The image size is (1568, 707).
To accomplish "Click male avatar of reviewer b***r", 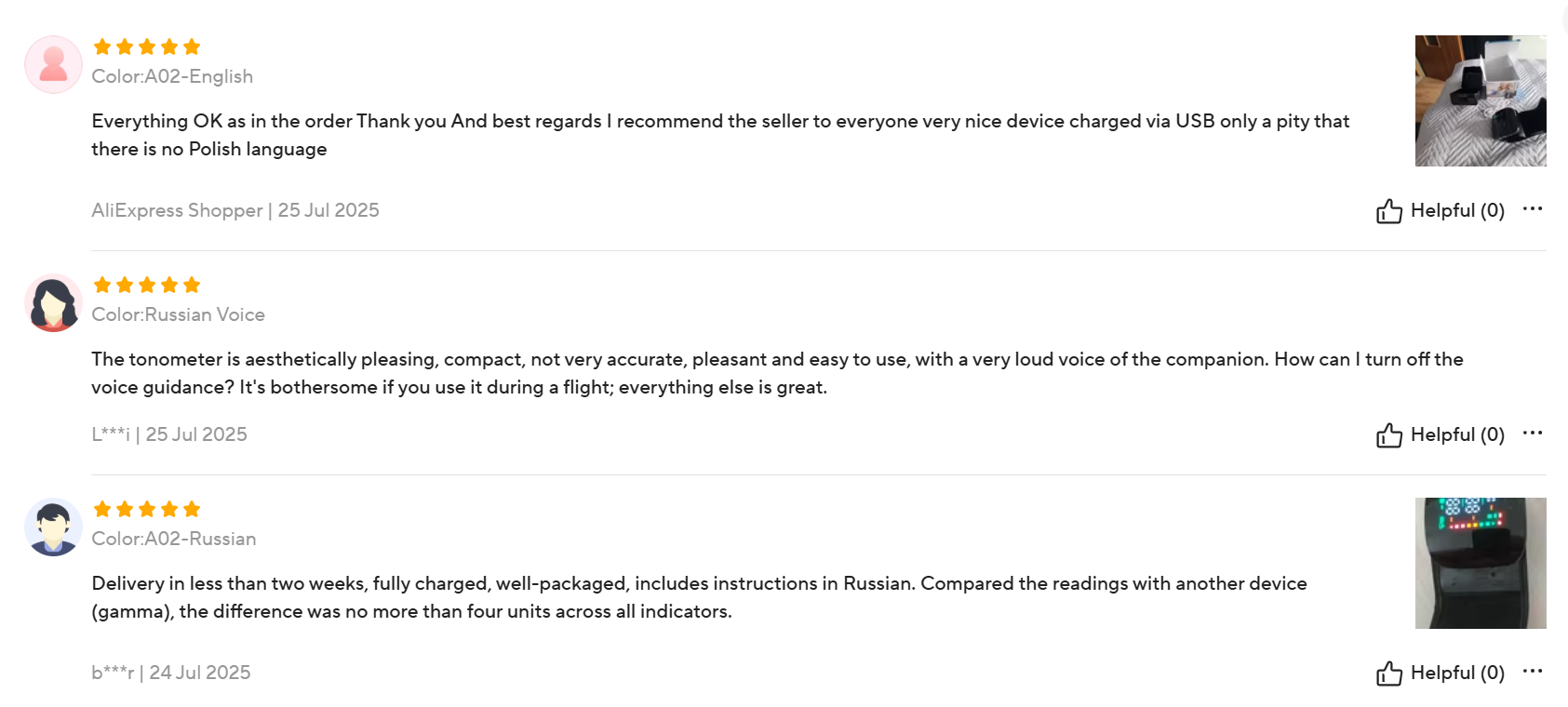I will (53, 527).
